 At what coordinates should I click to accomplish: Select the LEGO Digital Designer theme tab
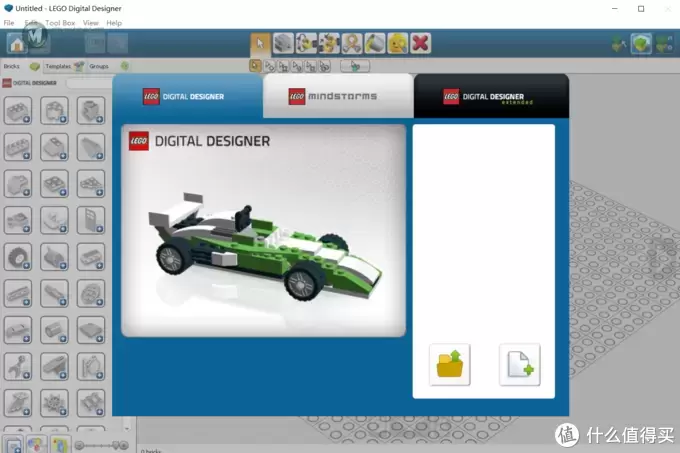[187, 96]
